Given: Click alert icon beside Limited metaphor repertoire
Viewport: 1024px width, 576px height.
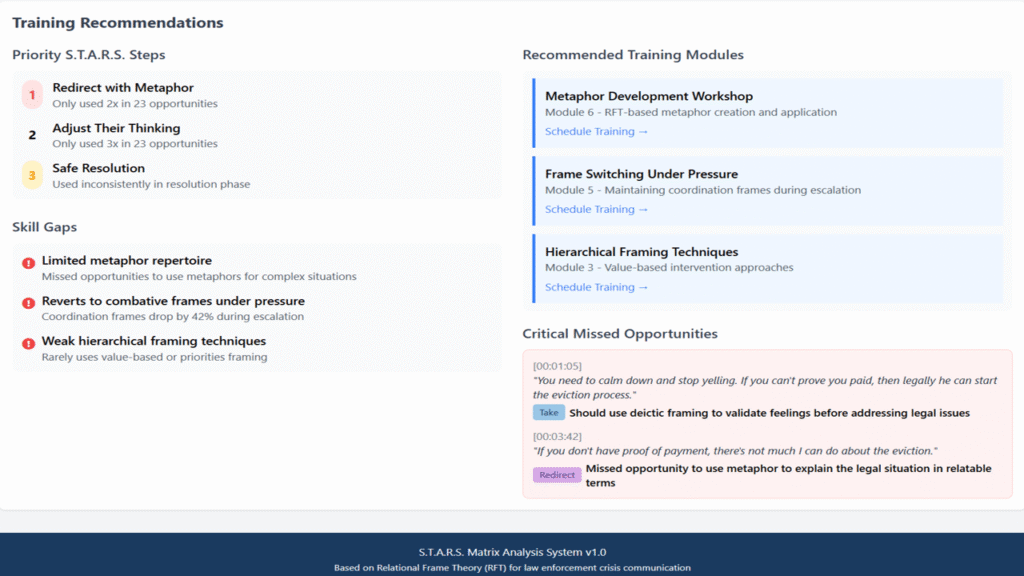Looking at the screenshot, I should point(28,263).
